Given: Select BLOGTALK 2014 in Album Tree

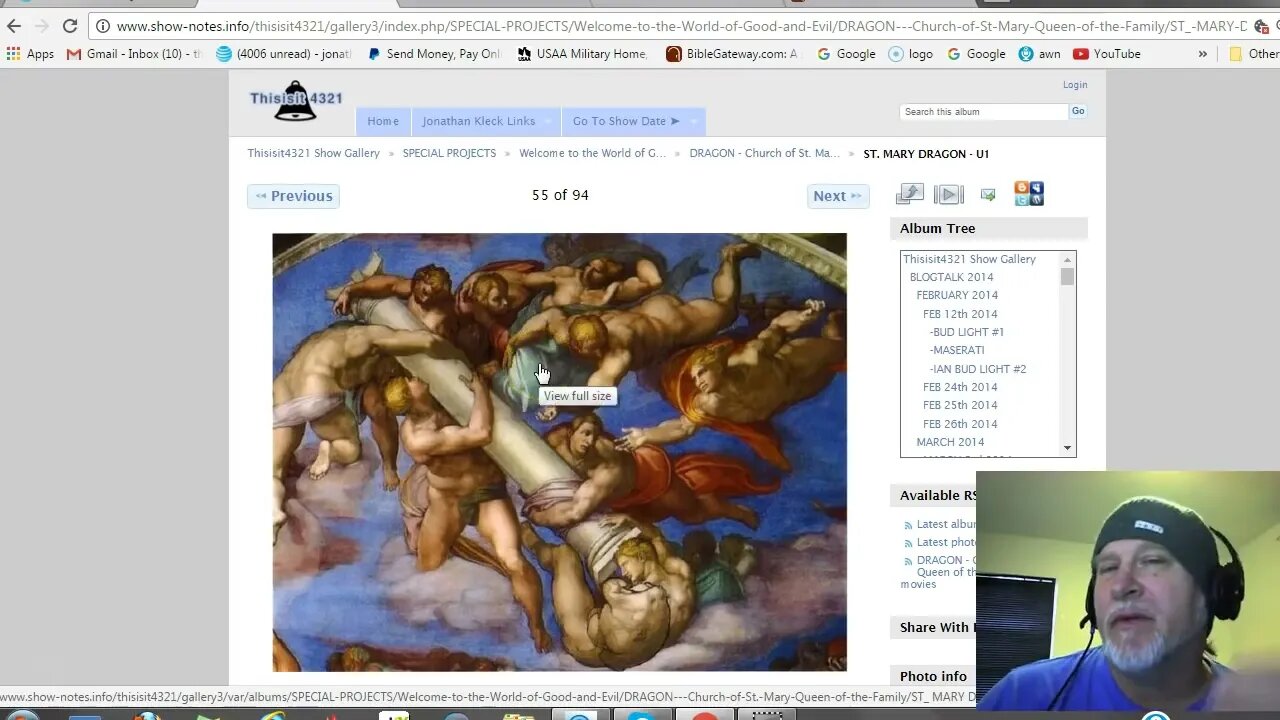Looking at the screenshot, I should (x=951, y=277).
